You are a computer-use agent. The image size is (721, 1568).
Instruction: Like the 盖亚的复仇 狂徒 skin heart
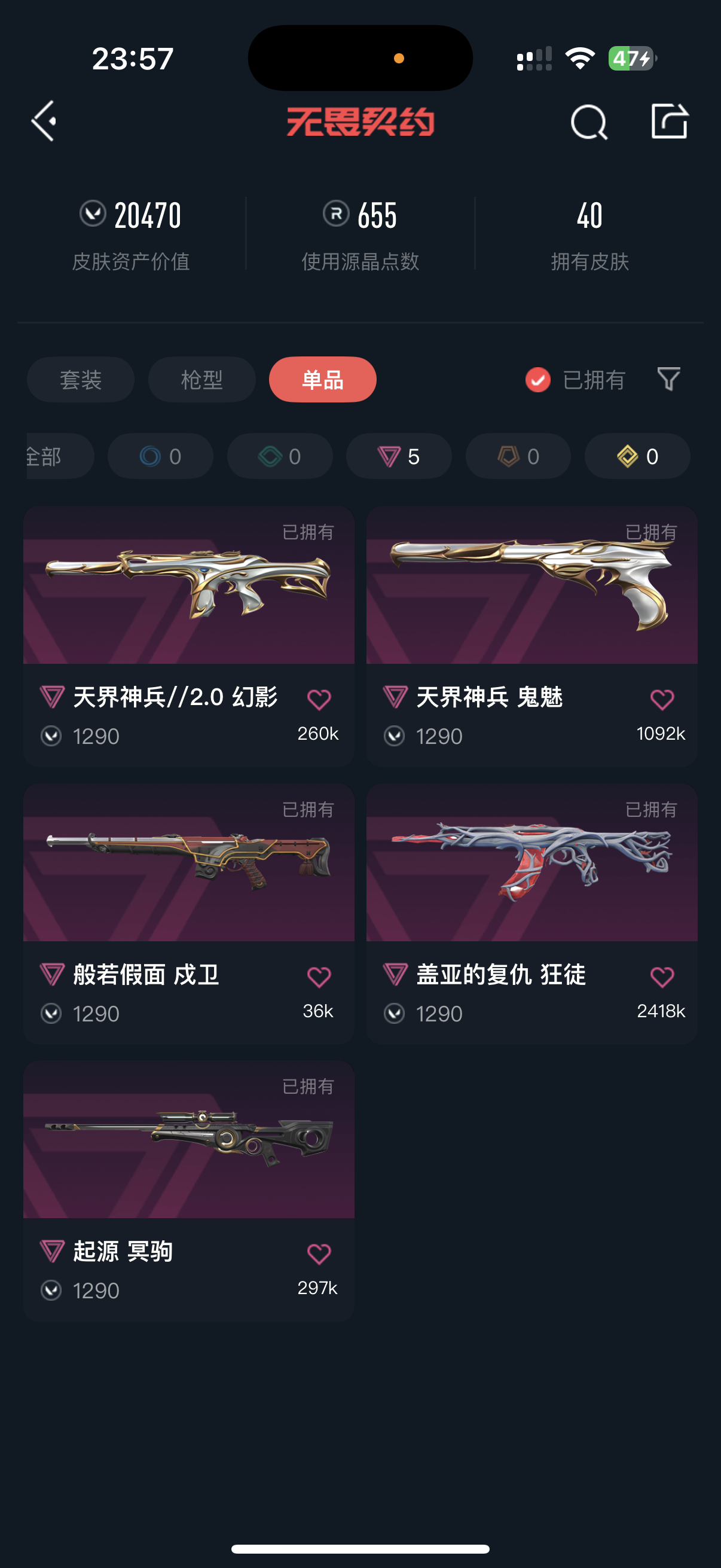click(x=662, y=977)
